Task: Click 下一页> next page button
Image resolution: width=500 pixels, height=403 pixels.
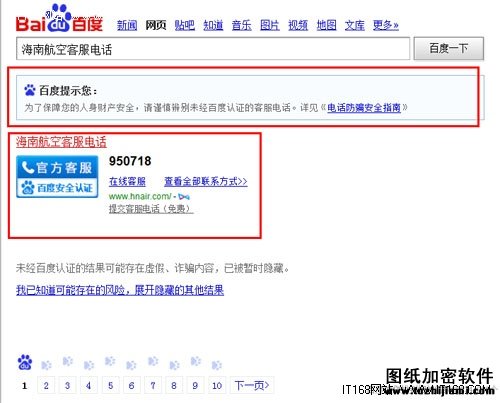Action: [252, 386]
